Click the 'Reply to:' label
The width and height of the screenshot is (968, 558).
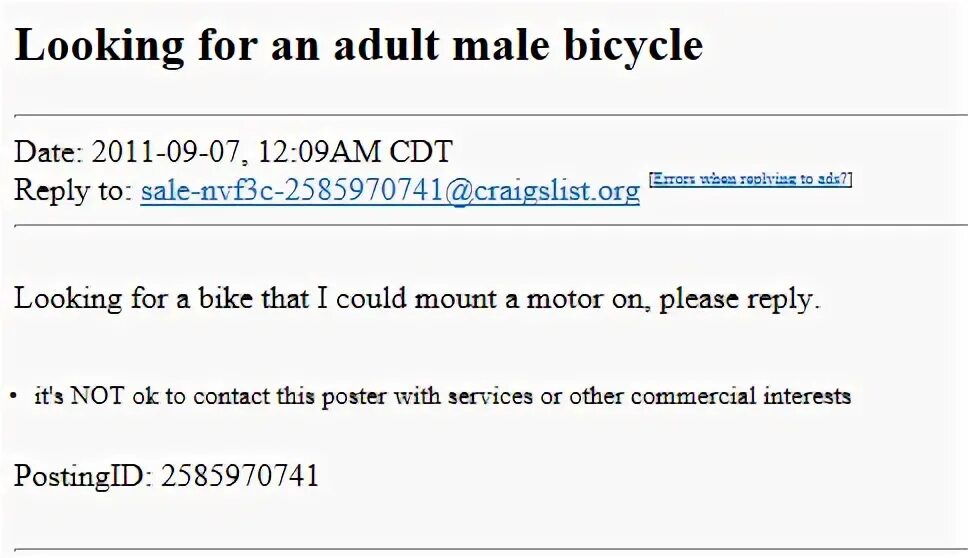click(x=72, y=191)
